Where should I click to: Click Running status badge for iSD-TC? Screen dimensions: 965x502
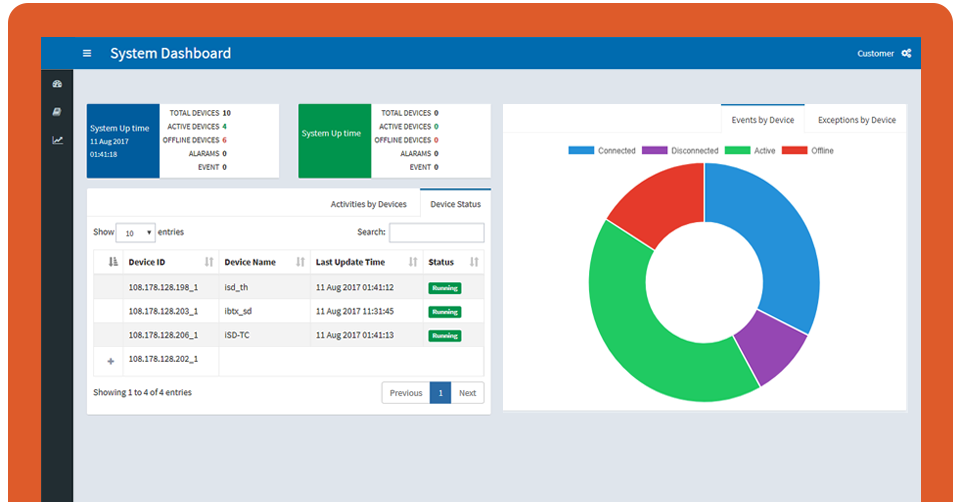(444, 336)
